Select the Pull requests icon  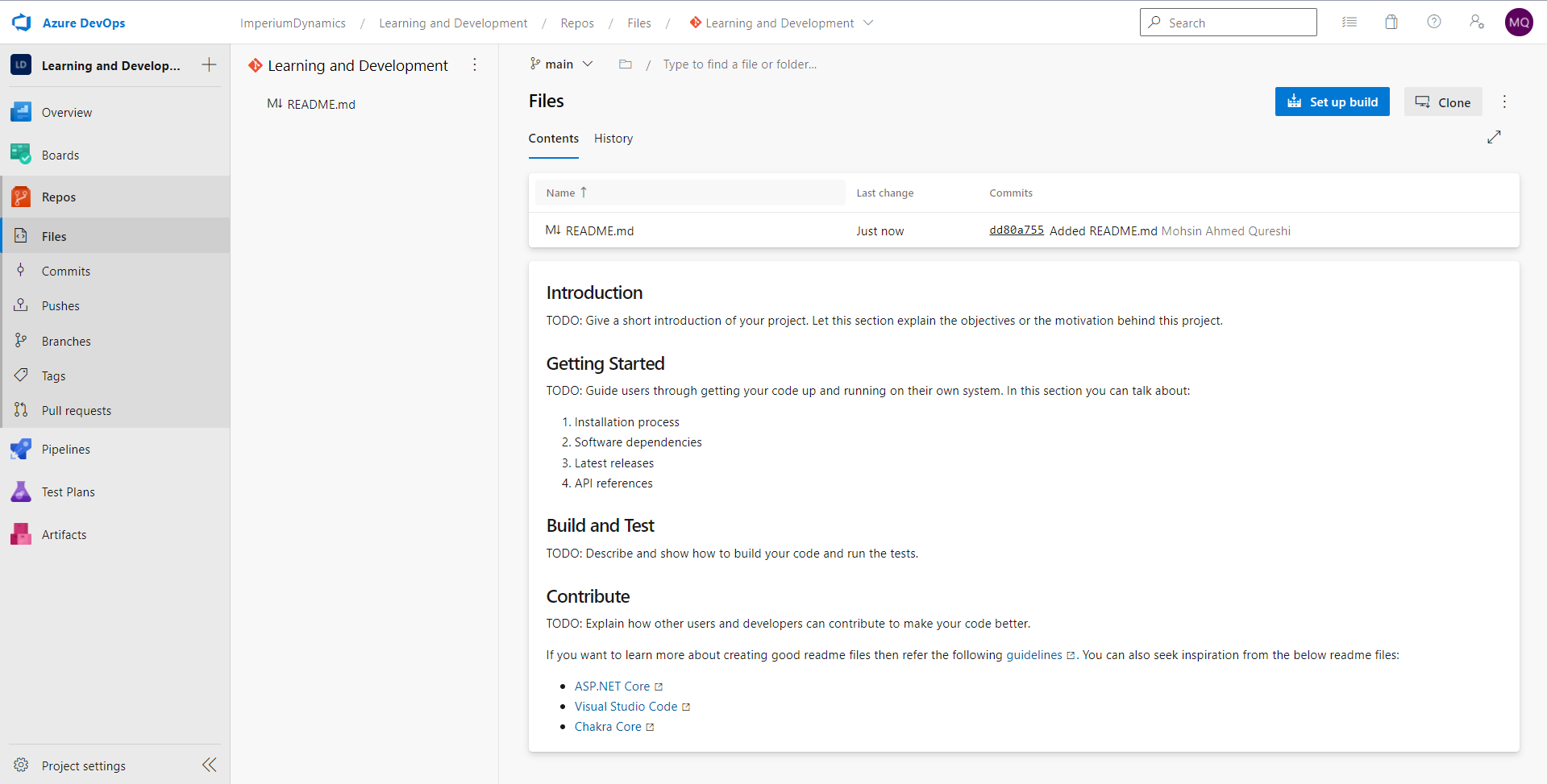point(20,410)
